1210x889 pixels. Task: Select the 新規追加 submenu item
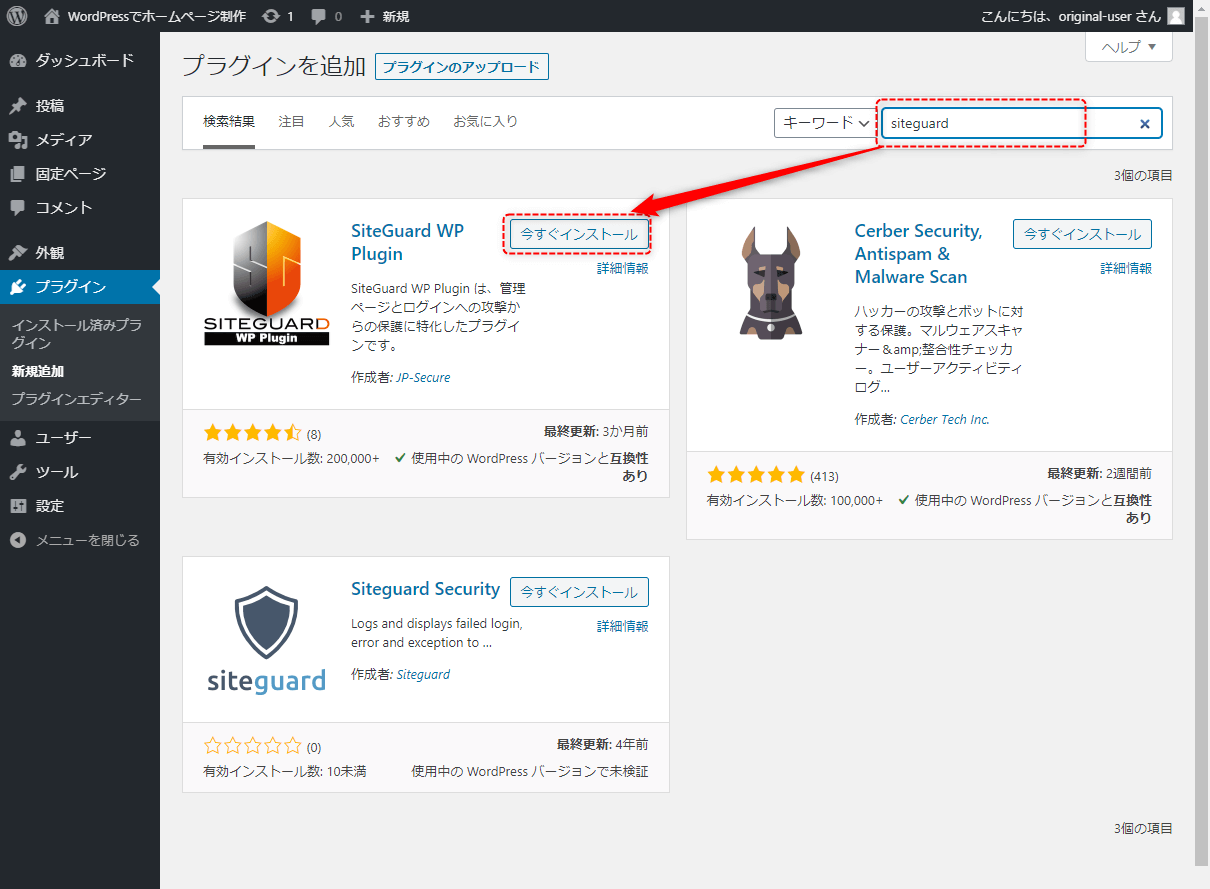click(x=38, y=371)
